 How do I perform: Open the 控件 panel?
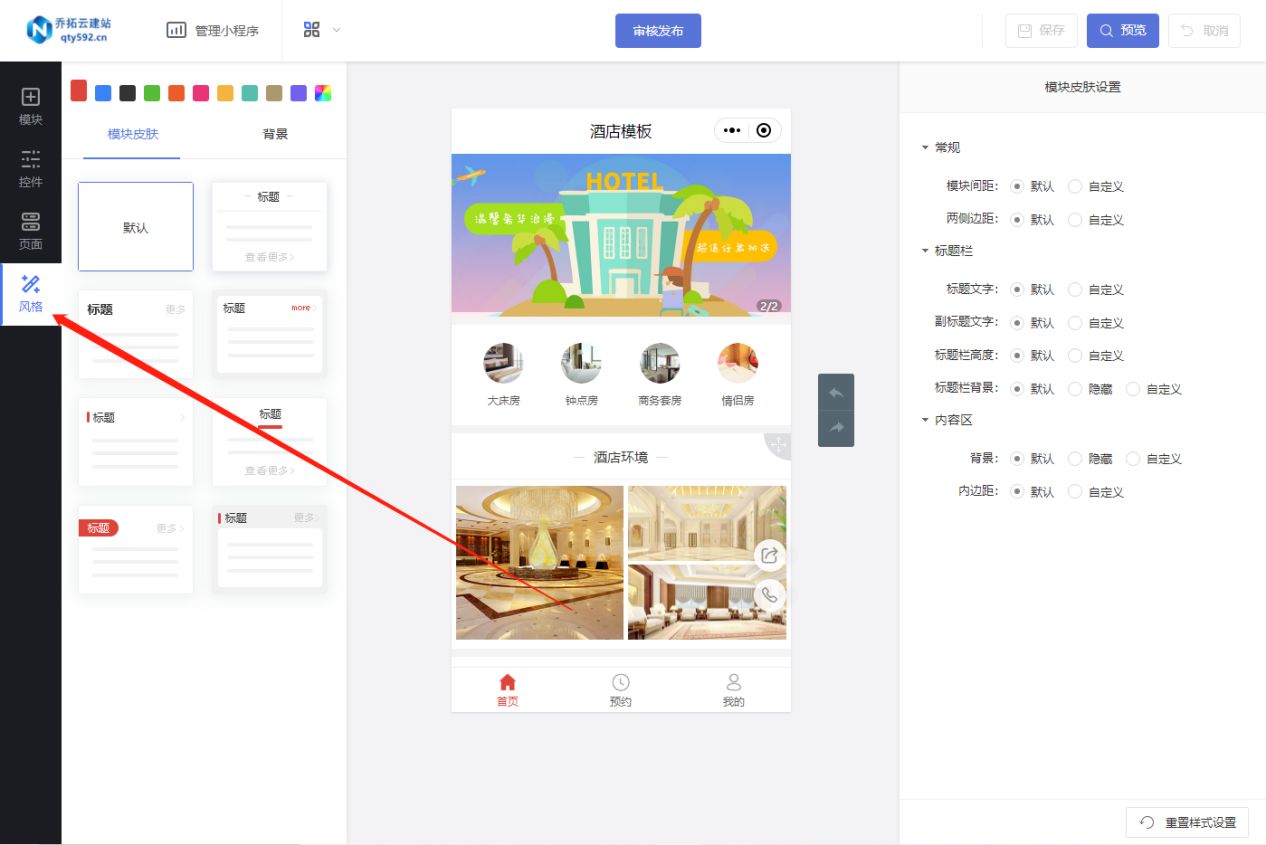tap(30, 167)
